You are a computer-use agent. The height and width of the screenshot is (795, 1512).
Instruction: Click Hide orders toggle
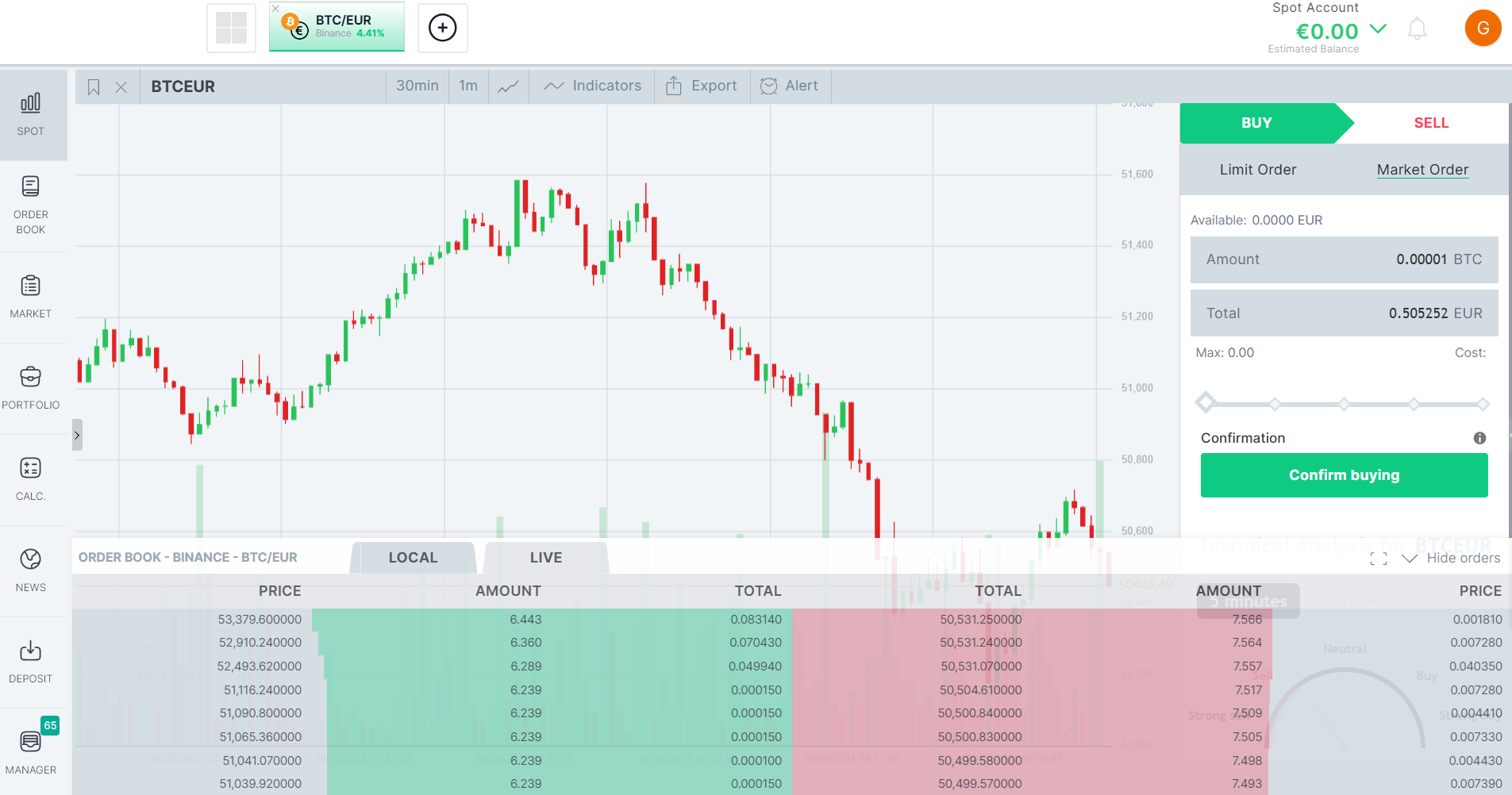pos(1452,559)
